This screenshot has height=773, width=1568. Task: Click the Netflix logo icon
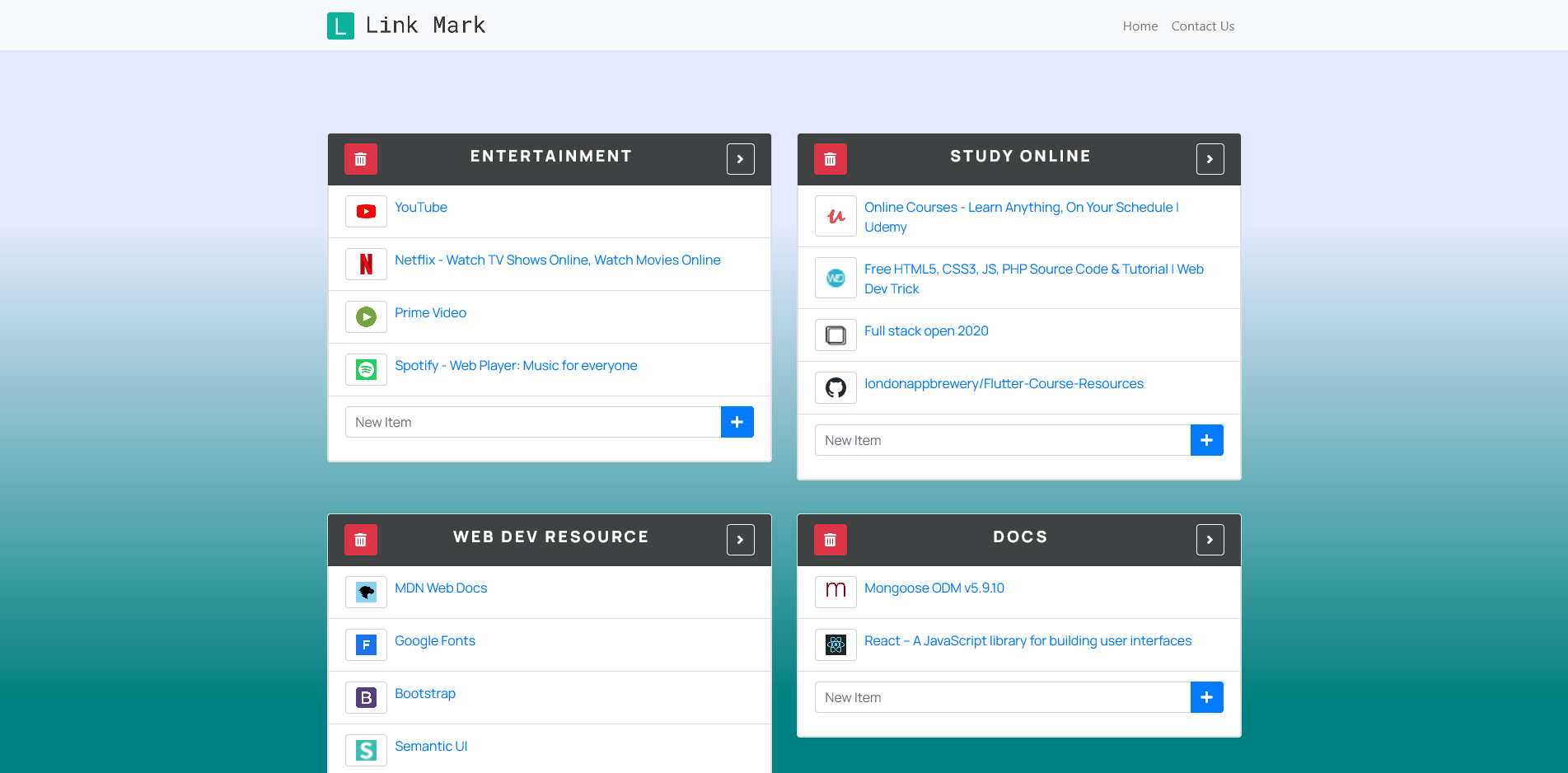367,265
